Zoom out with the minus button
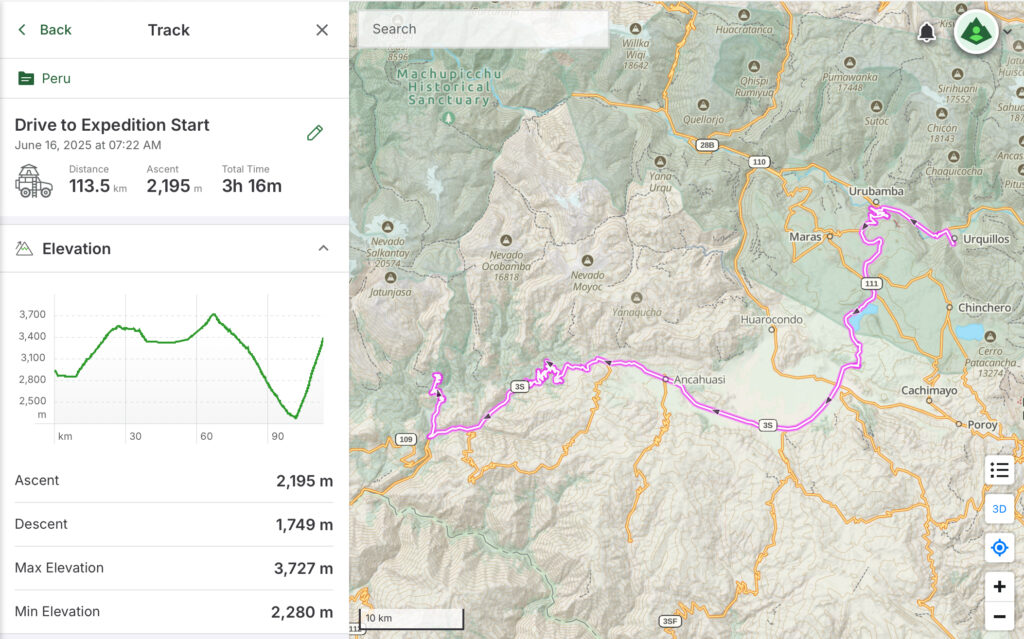The height and width of the screenshot is (639, 1024). pos(998,616)
